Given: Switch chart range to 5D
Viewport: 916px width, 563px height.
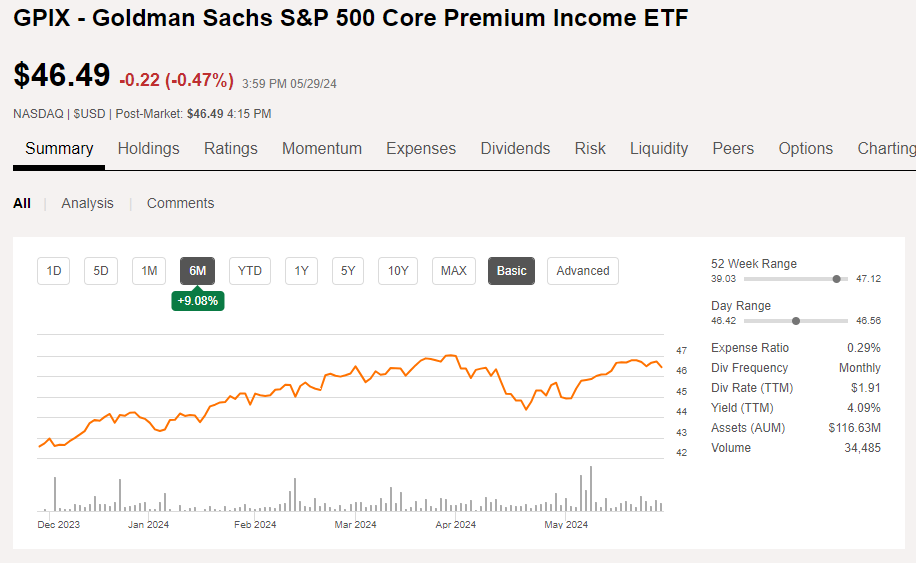Looking at the screenshot, I should 101,271.
